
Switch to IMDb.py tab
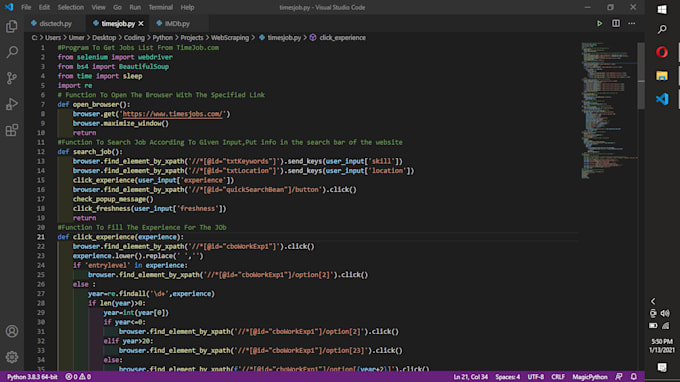(x=177, y=23)
